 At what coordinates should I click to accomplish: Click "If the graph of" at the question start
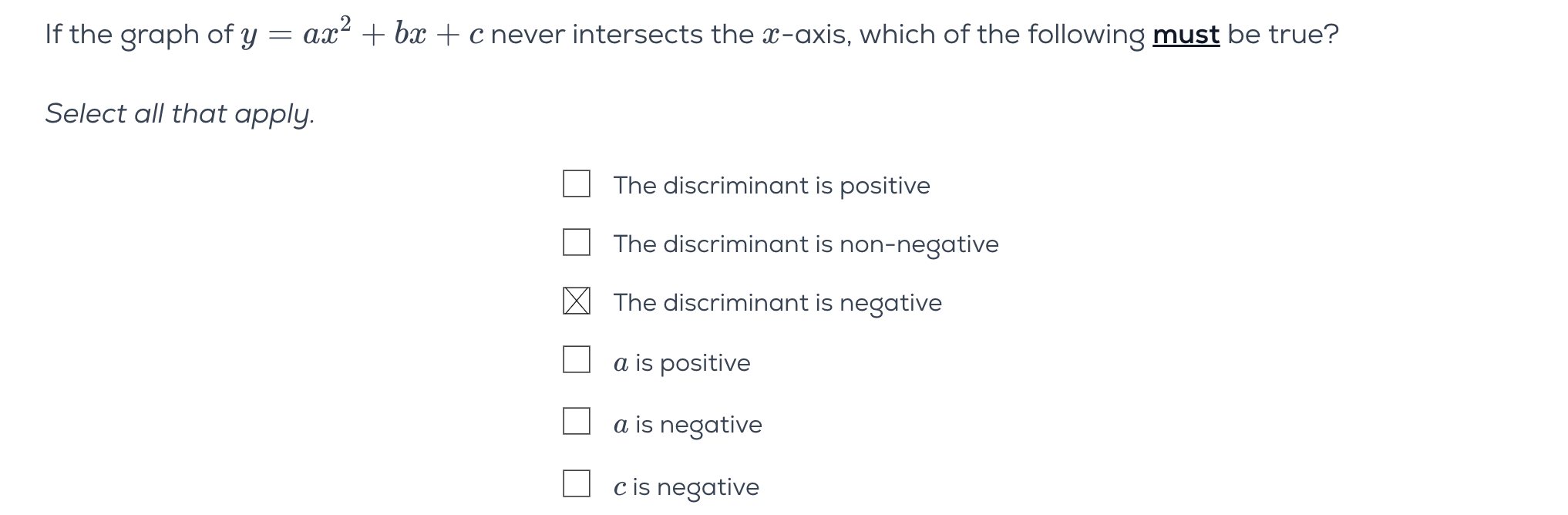(x=139, y=35)
